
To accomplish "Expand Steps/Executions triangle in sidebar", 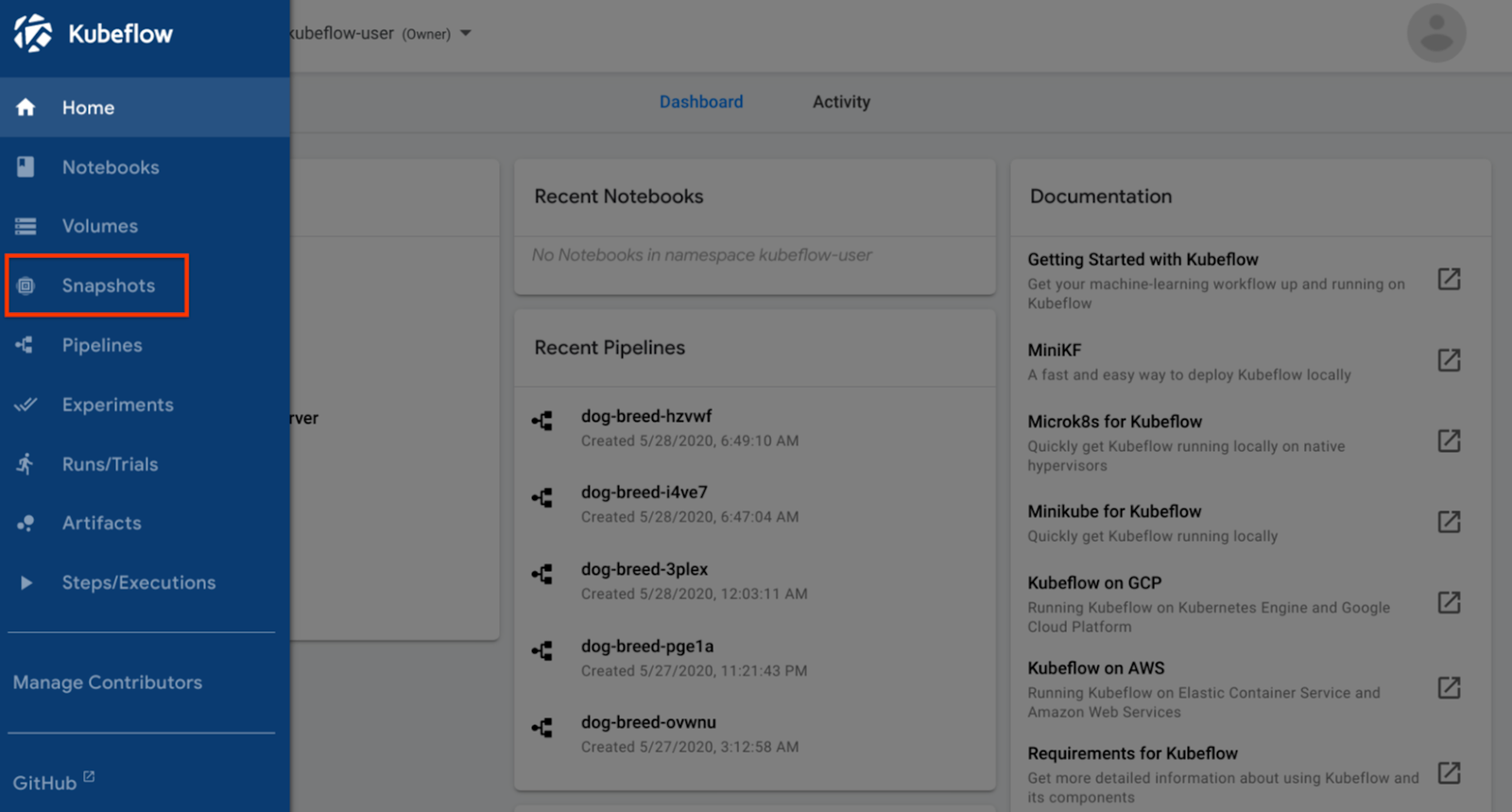I will pyautogui.click(x=26, y=582).
